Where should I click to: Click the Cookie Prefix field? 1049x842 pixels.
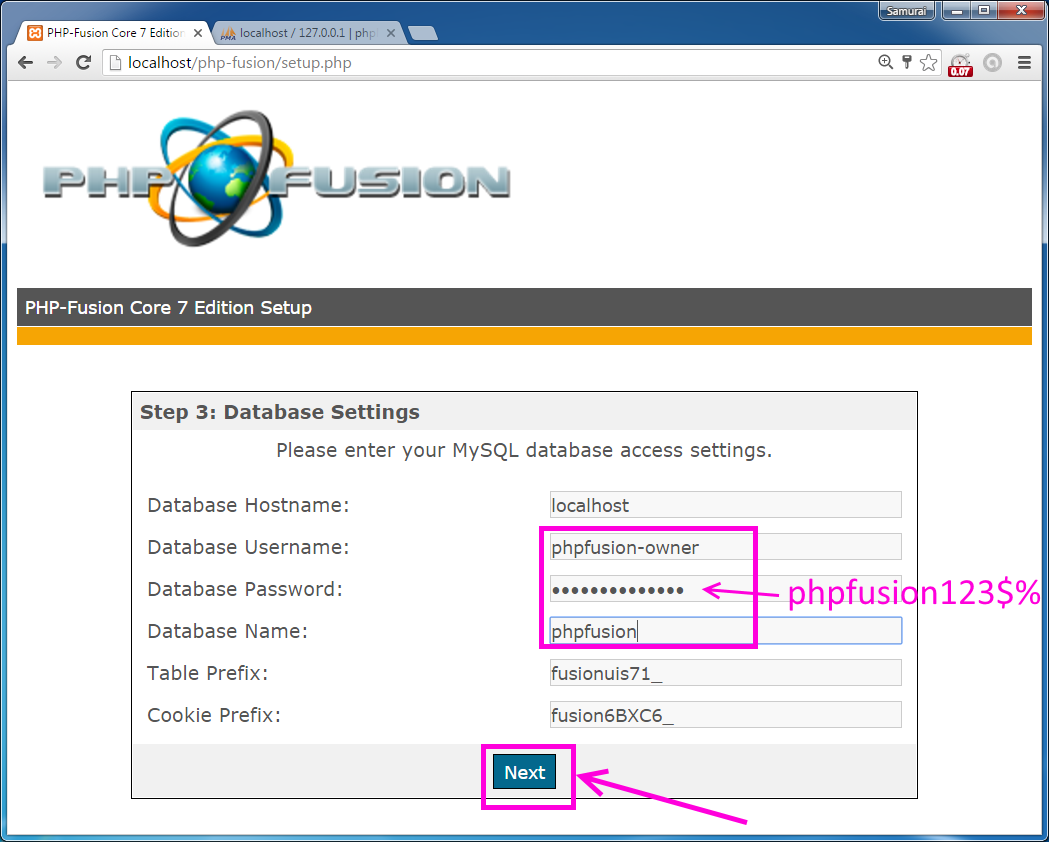(x=725, y=715)
